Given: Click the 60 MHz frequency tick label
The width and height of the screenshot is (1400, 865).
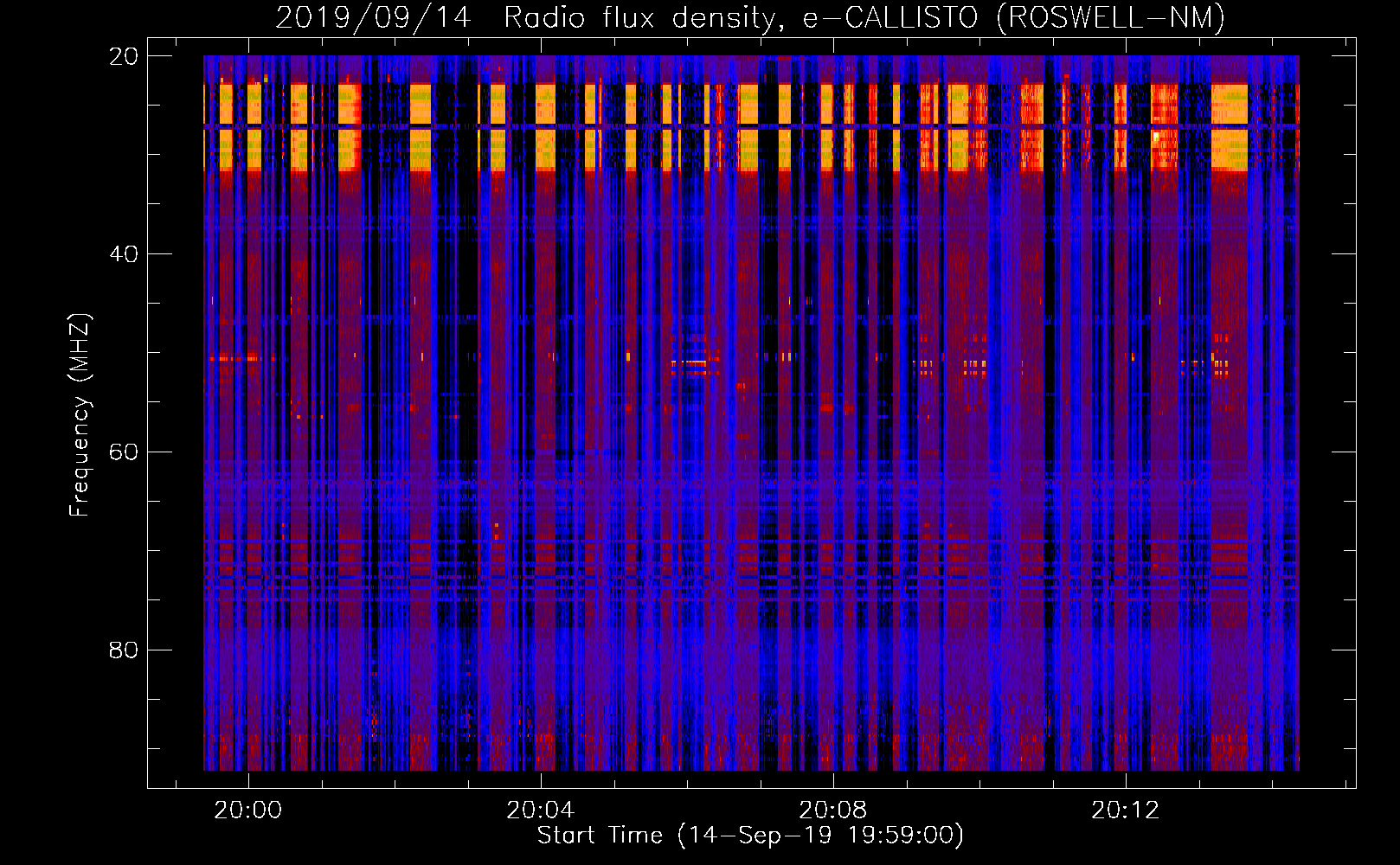Looking at the screenshot, I should [124, 452].
